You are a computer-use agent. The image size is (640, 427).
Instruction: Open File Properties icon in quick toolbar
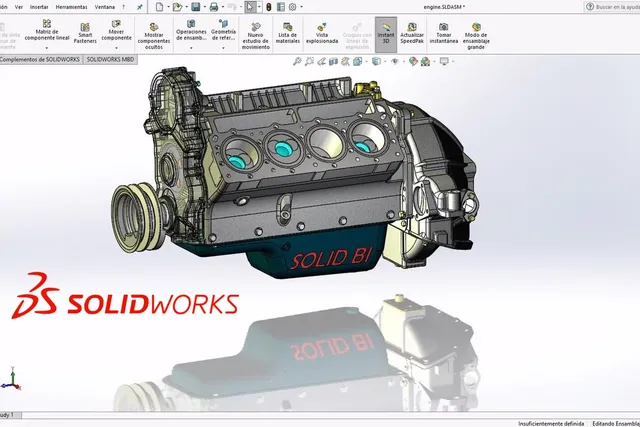tap(281, 7)
